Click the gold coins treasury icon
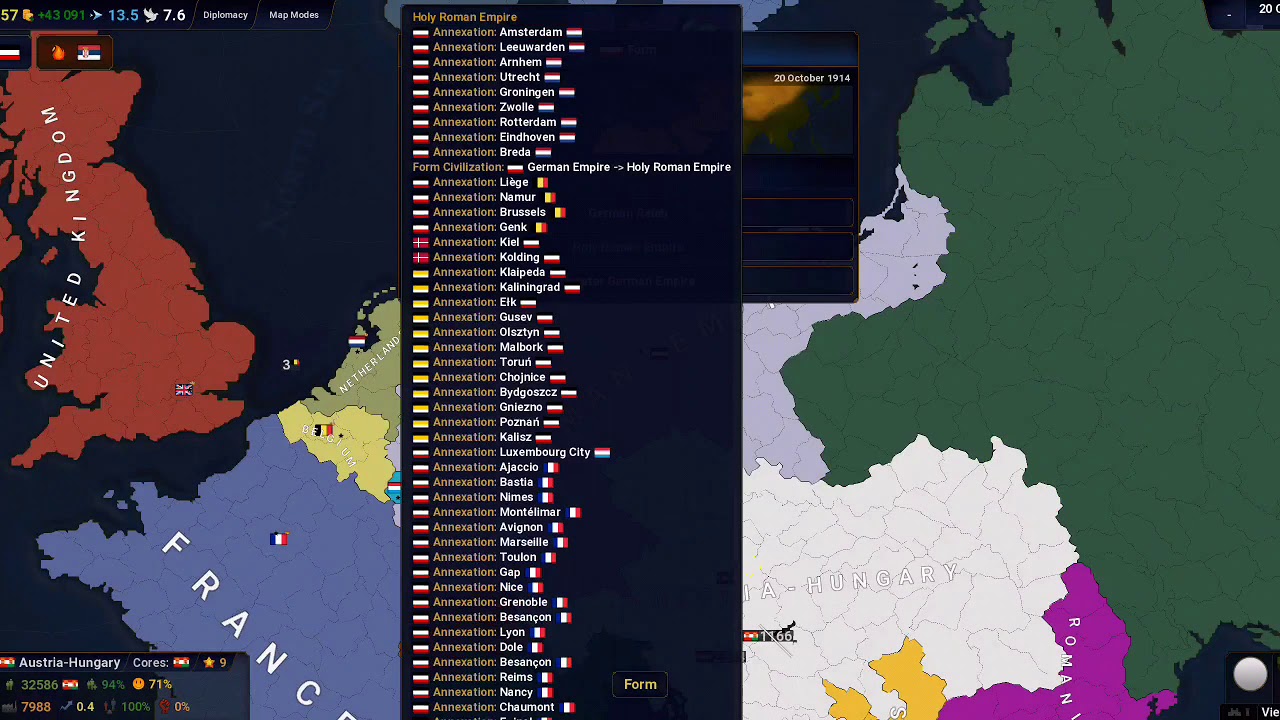Image resolution: width=1280 pixels, height=720 pixels. [27, 15]
